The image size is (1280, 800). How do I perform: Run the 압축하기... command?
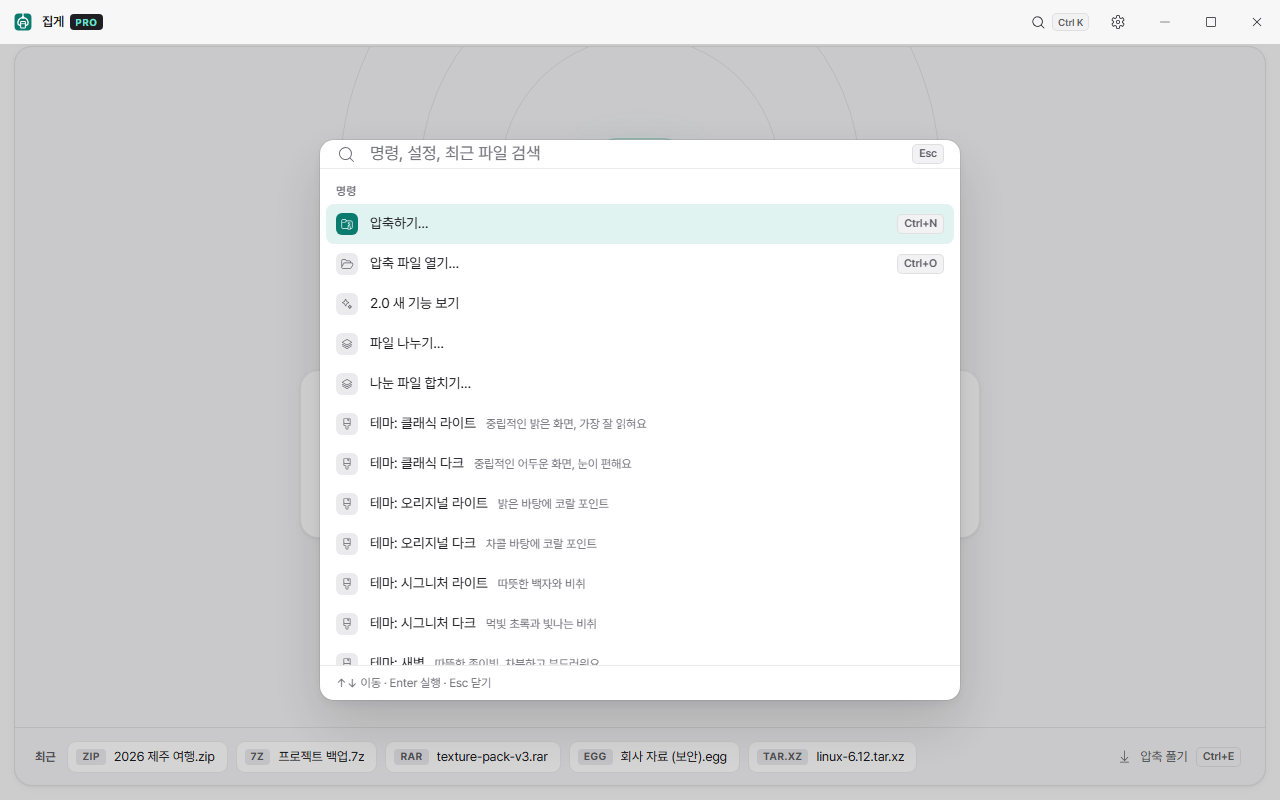[640, 224]
